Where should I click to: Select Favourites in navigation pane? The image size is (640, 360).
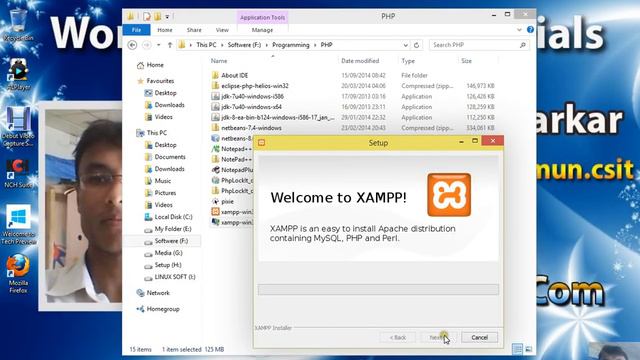pyautogui.click(x=156, y=81)
